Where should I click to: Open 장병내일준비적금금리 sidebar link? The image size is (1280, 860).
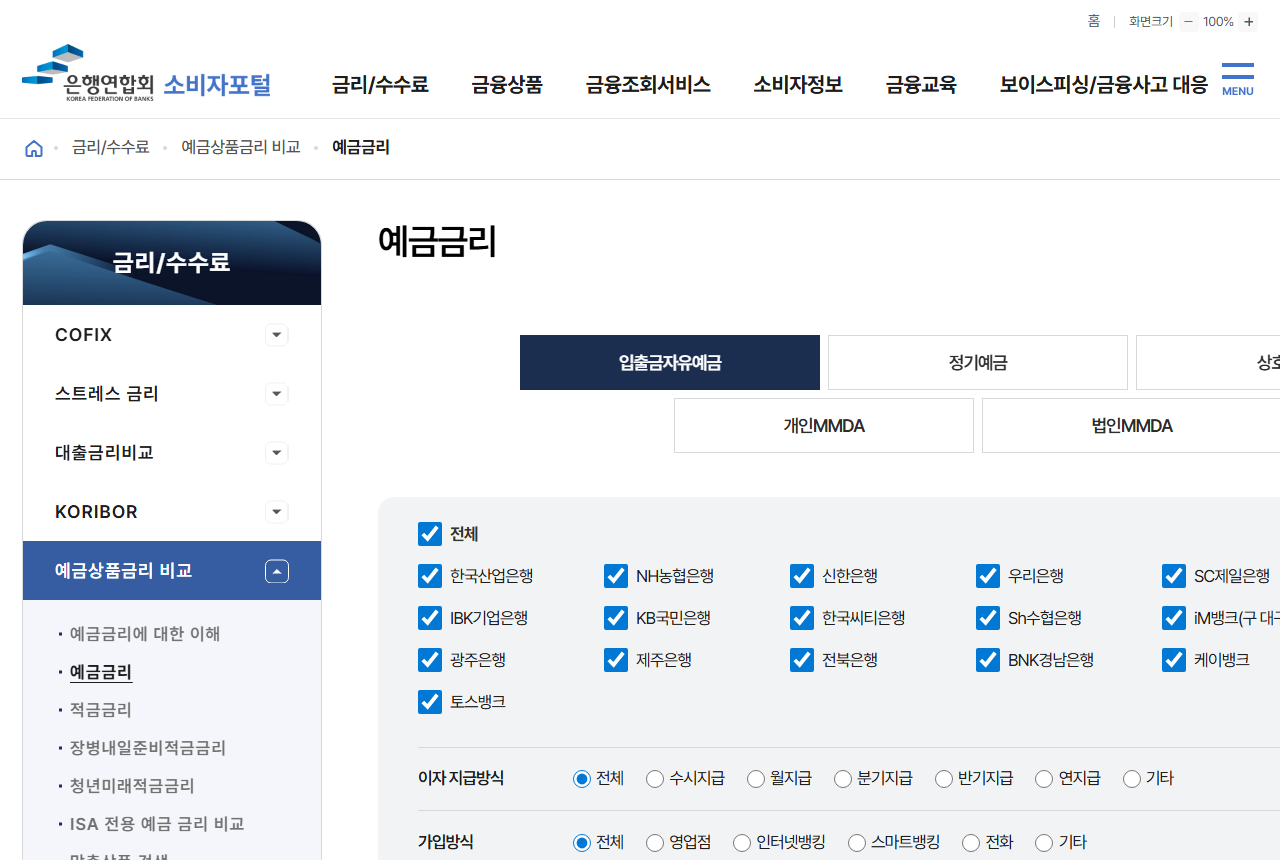click(148, 748)
